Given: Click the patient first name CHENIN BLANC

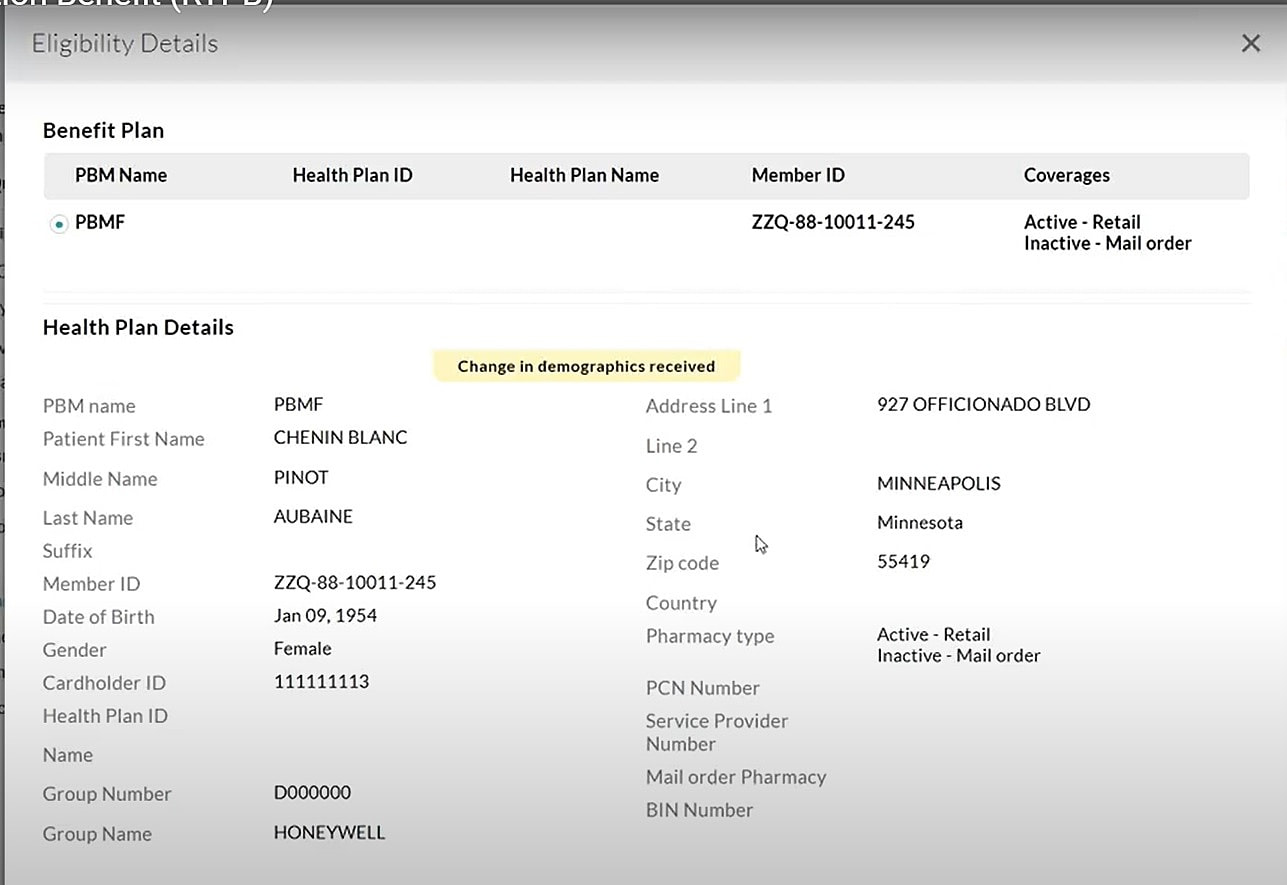Looking at the screenshot, I should [340, 438].
